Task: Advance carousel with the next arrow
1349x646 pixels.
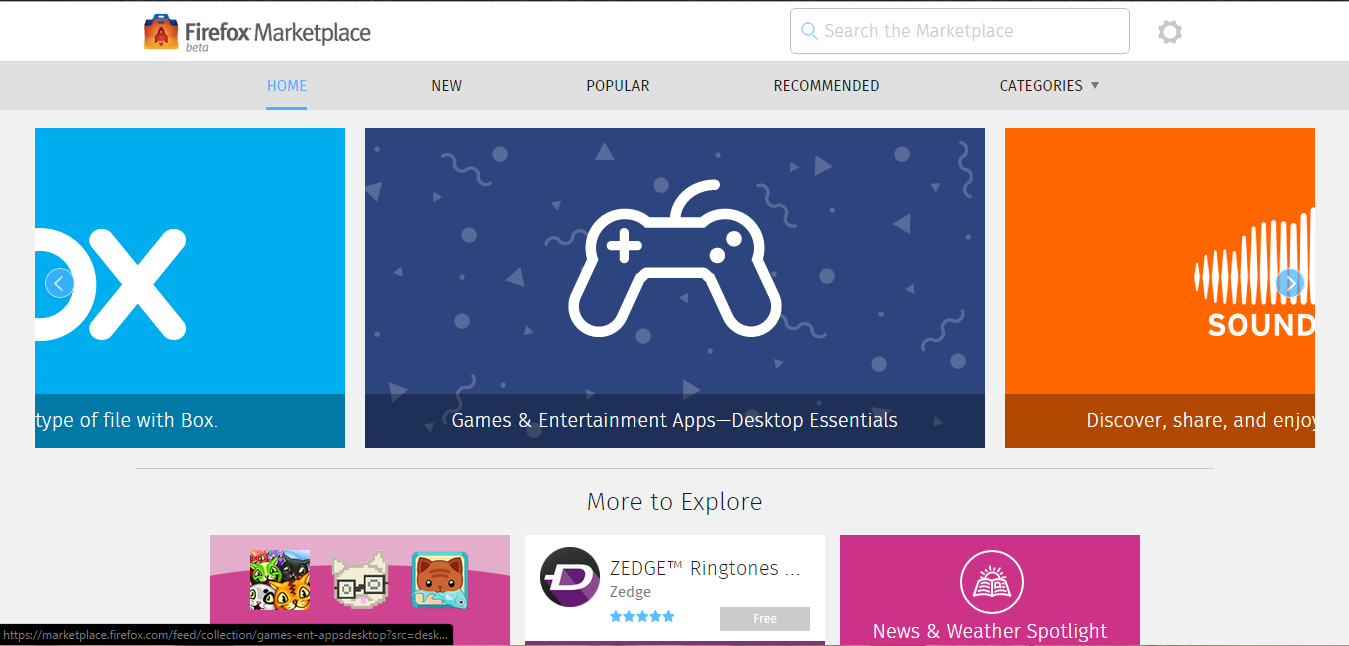Action: click(x=1290, y=284)
